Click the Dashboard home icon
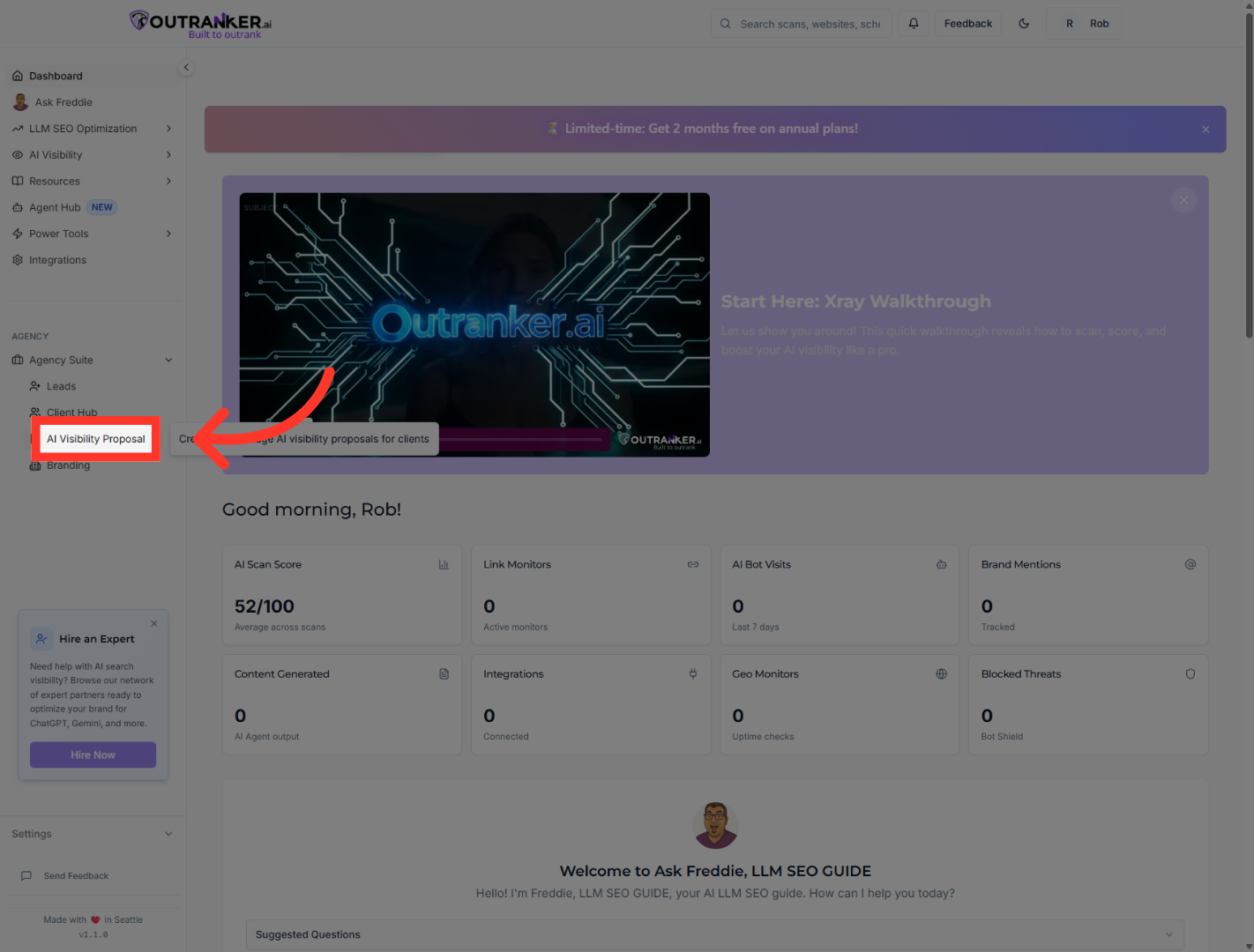This screenshot has height=952, width=1254. [x=18, y=76]
